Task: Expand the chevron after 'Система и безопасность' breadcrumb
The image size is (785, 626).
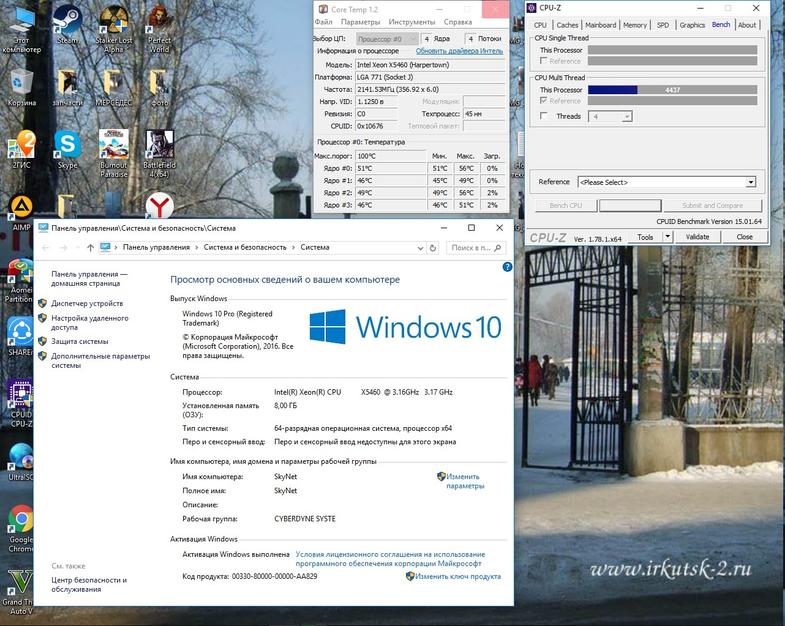Action: tap(293, 247)
